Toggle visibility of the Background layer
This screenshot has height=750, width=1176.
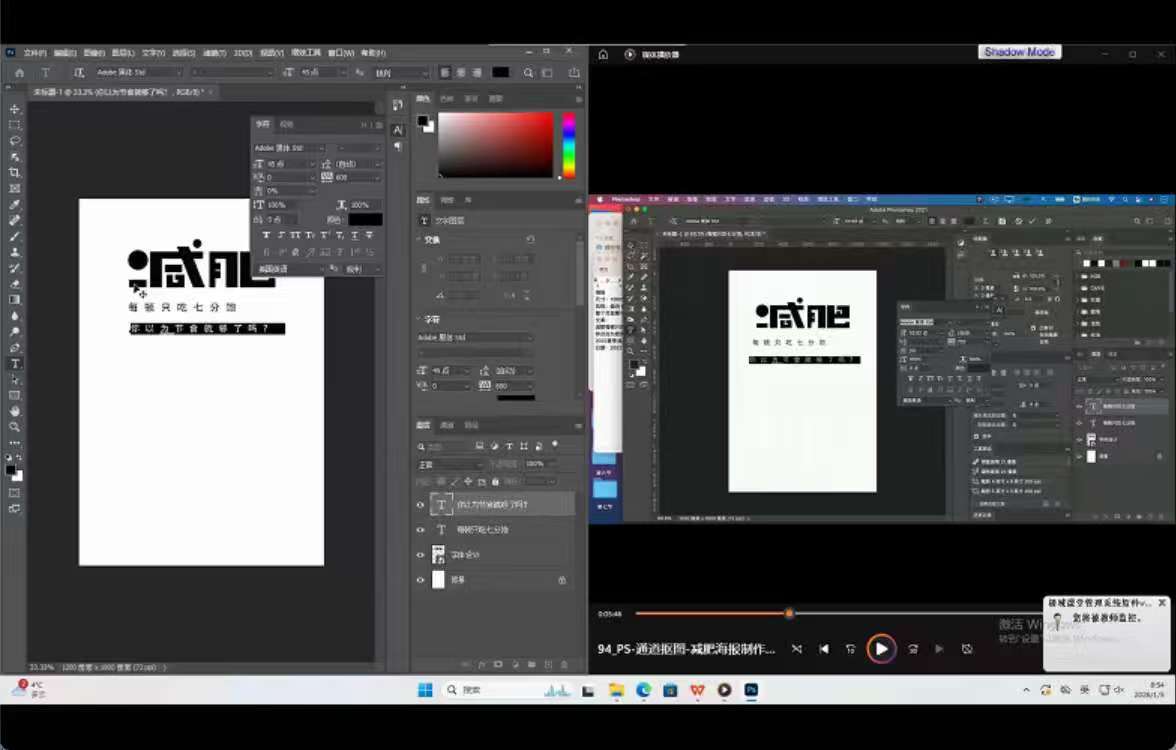(x=420, y=580)
